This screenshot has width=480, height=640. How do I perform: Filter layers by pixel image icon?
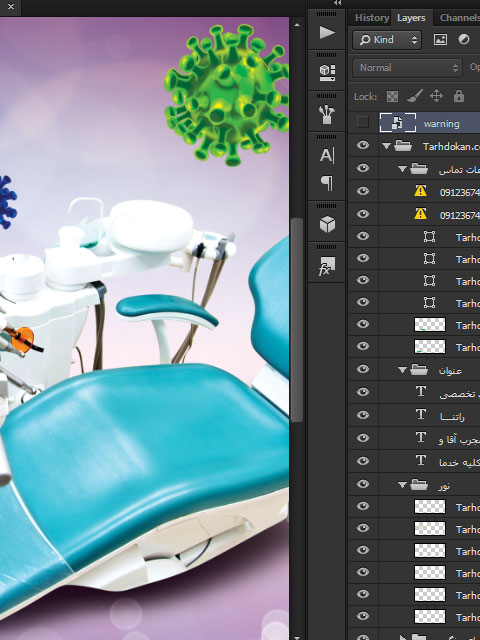click(x=440, y=40)
